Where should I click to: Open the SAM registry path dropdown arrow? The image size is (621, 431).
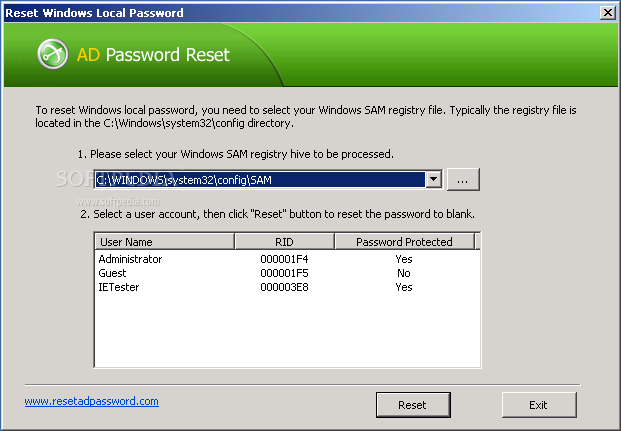[x=434, y=179]
